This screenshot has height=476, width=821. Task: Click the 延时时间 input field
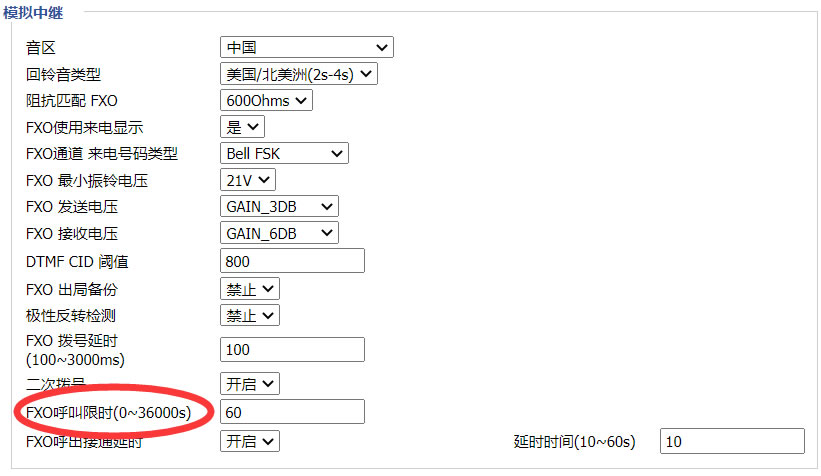(732, 441)
